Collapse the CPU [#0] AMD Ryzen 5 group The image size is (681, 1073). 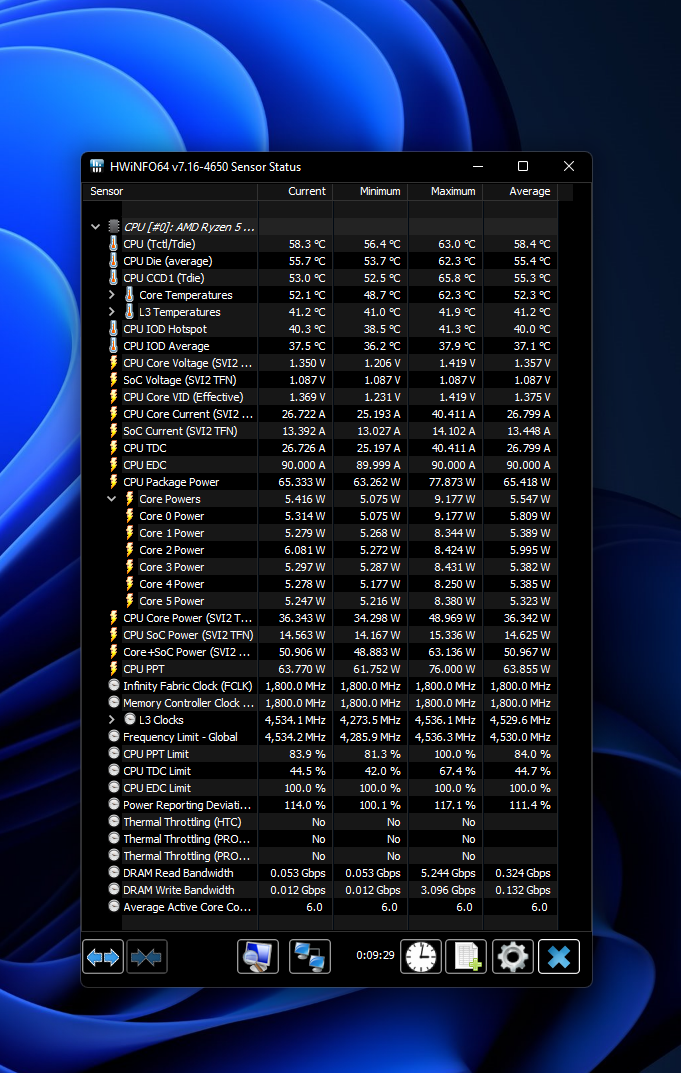coord(96,227)
